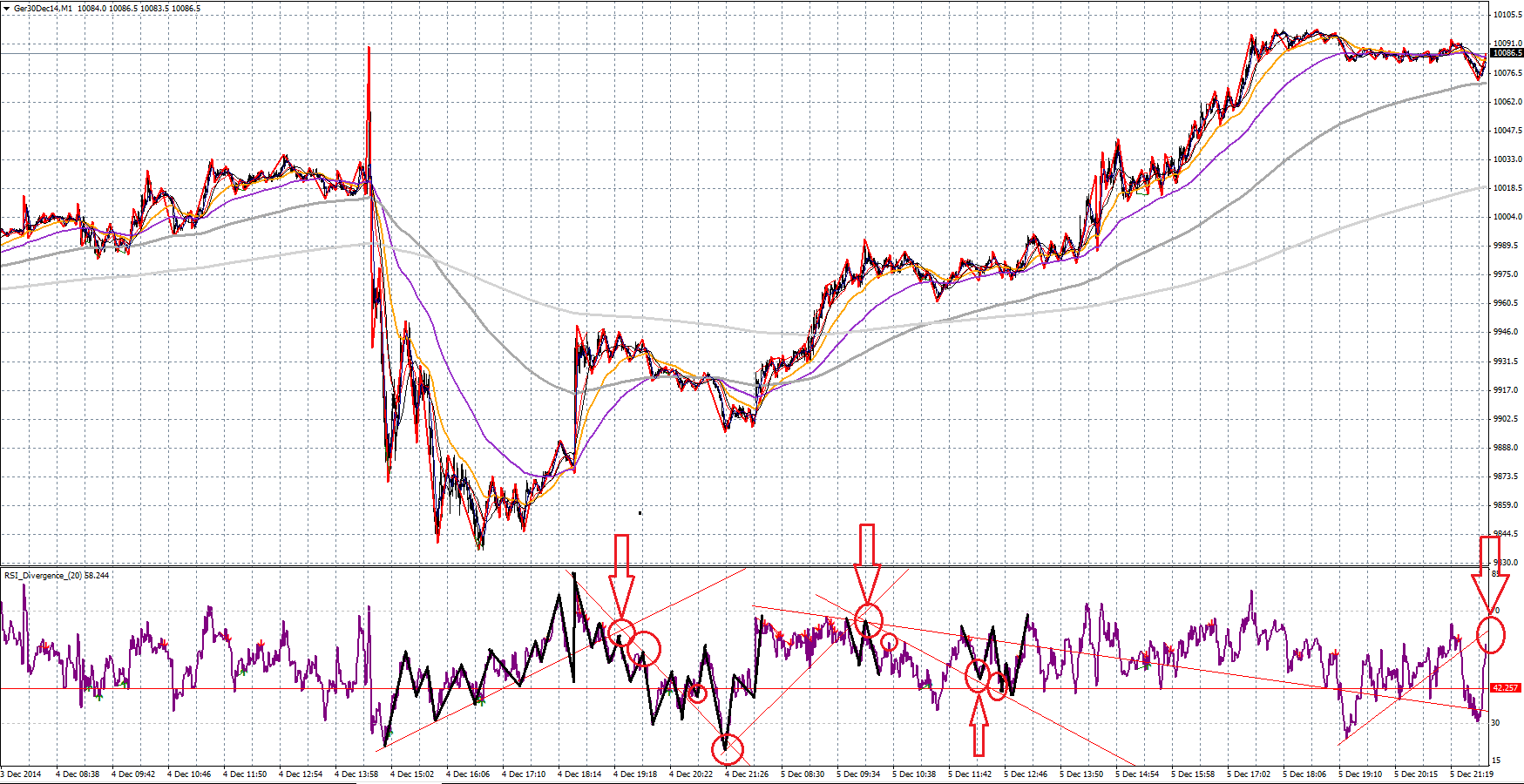Select the 9902.5 price axis label
Viewport: 1524px width, 784px height.
[1506, 419]
